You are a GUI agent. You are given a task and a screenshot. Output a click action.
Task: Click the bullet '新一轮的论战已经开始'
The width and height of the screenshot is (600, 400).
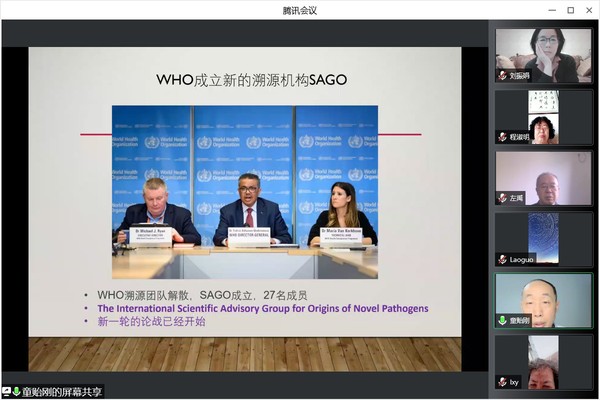[152, 322]
